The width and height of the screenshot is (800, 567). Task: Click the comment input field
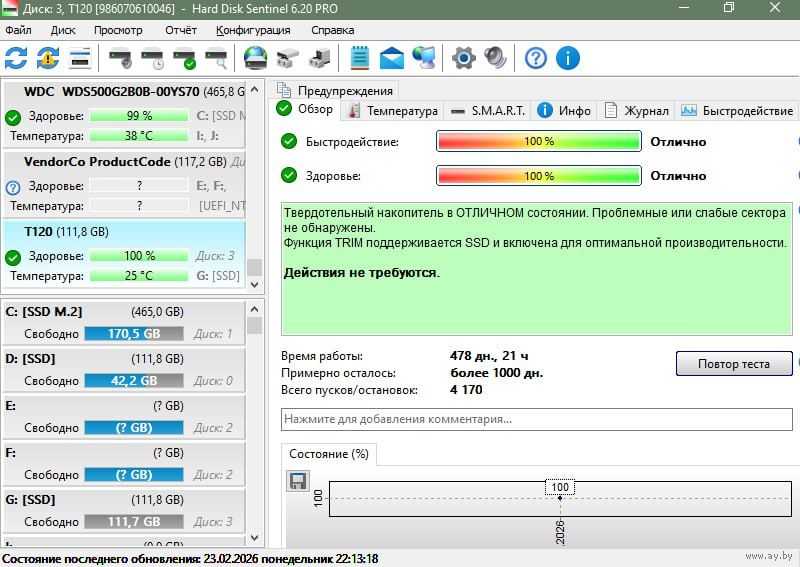coord(536,419)
